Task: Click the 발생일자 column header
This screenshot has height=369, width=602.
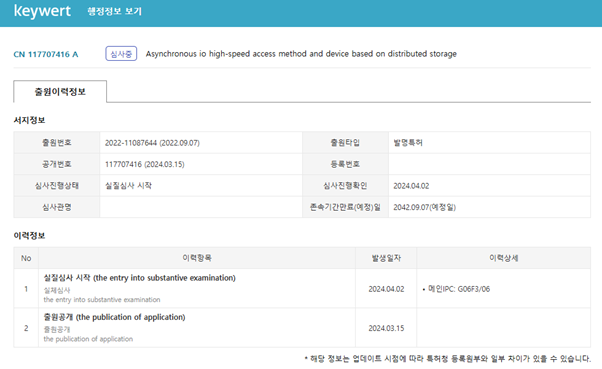Action: point(386,258)
